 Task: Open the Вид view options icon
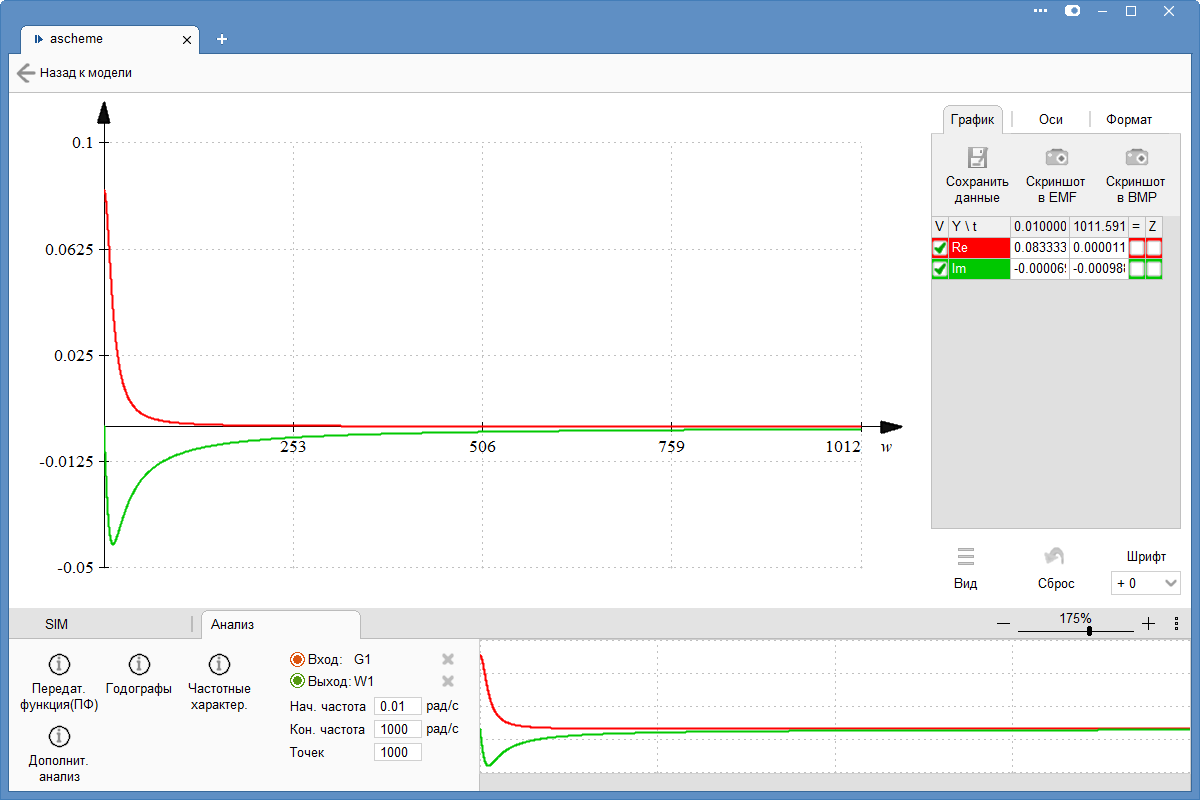tap(965, 557)
